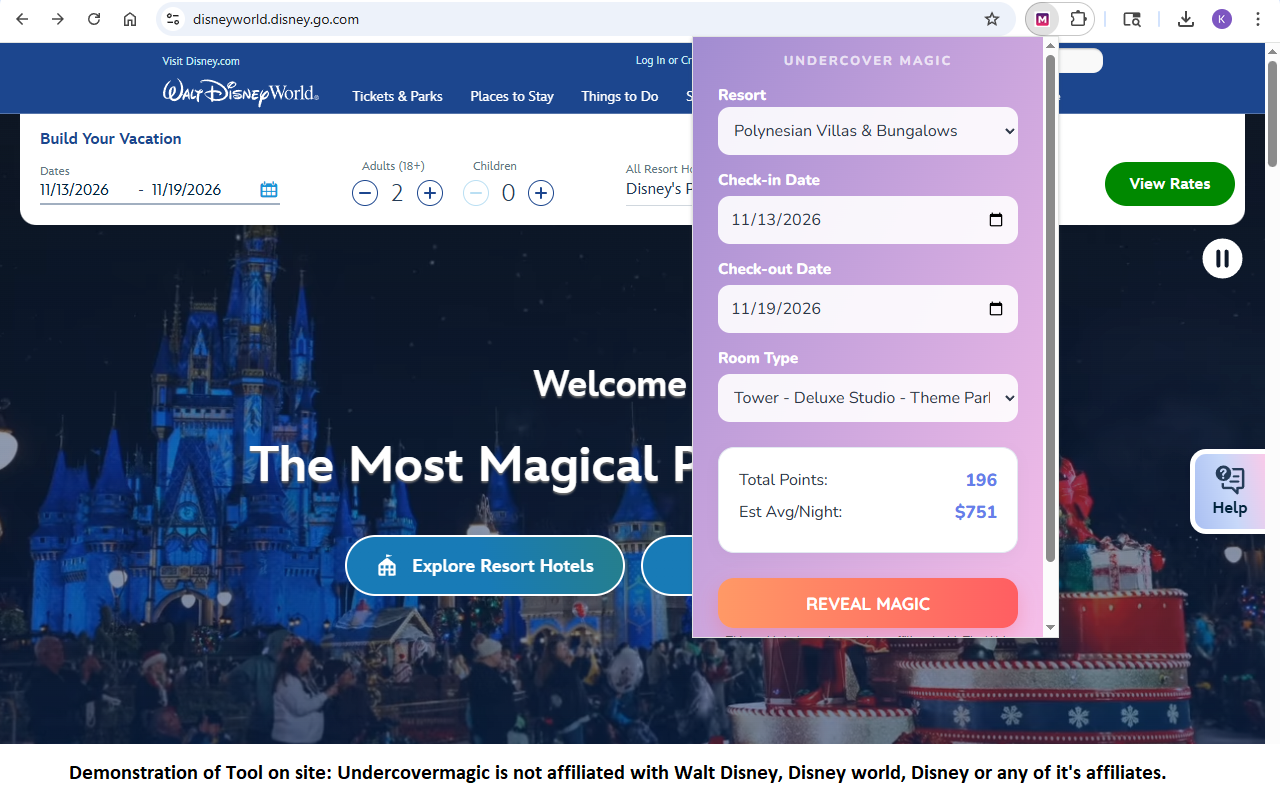Open the Downloads icon
Viewport: 1280px width, 800px height.
click(x=1185, y=18)
